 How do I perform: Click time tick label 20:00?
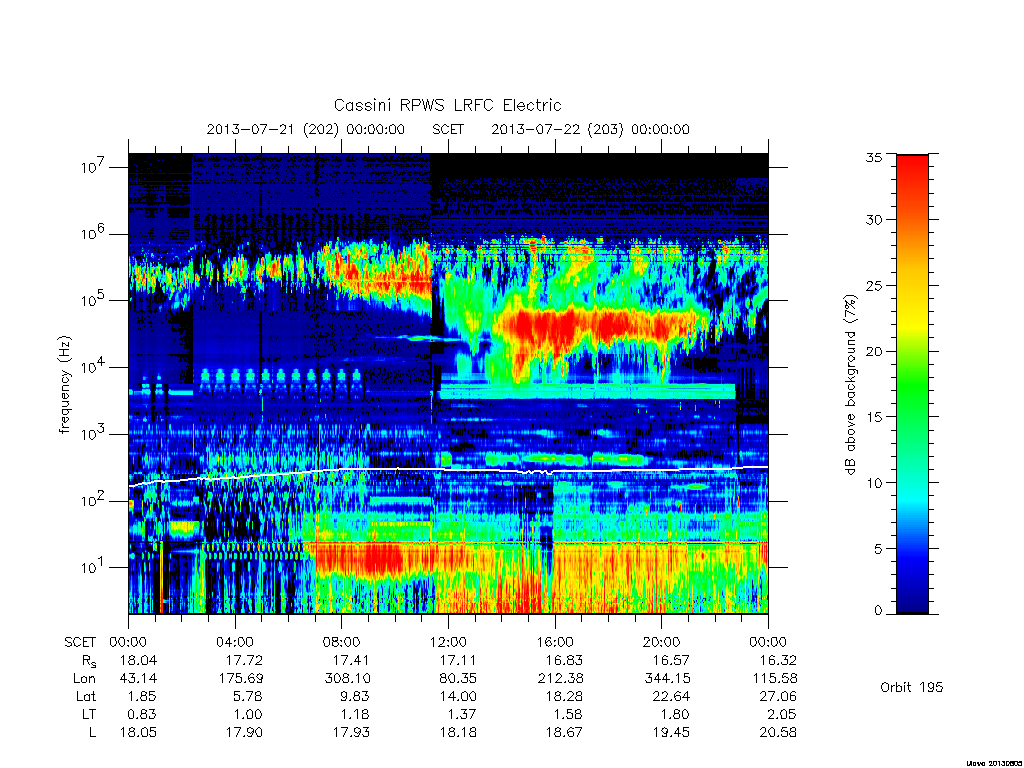(x=662, y=642)
